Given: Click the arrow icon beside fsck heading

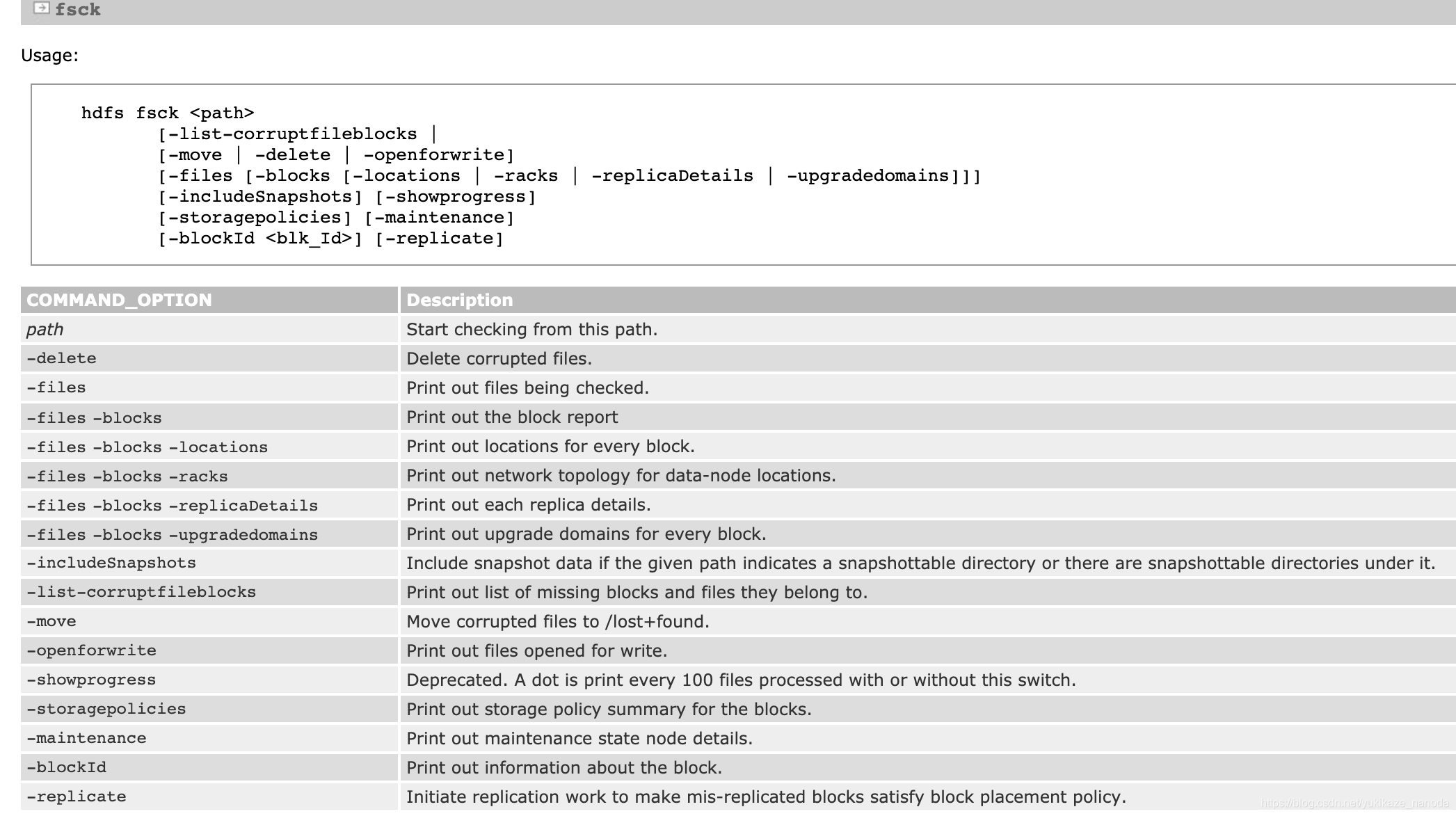Looking at the screenshot, I should point(42,8).
